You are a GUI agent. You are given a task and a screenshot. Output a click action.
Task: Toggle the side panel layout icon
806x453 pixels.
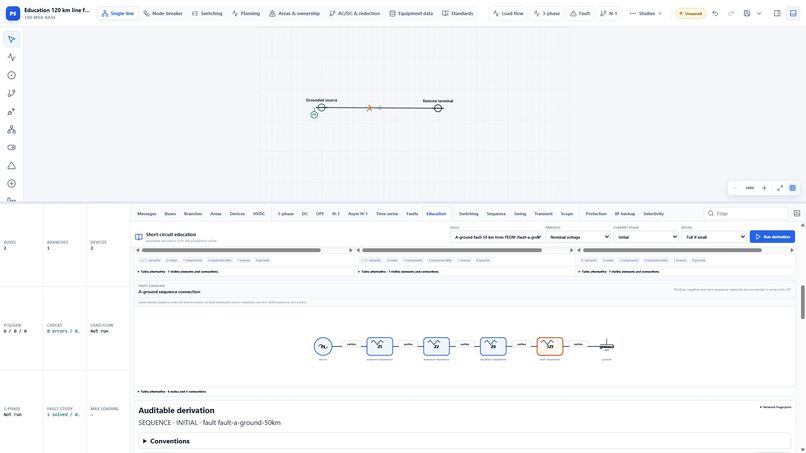777,13
